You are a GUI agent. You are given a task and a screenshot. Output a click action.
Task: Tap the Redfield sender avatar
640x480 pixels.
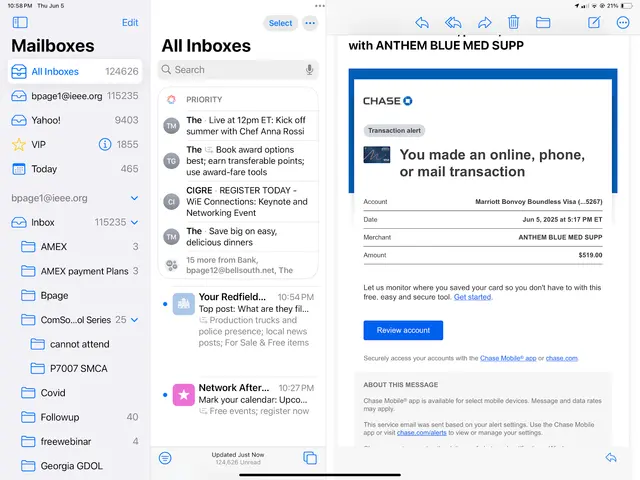point(184,304)
